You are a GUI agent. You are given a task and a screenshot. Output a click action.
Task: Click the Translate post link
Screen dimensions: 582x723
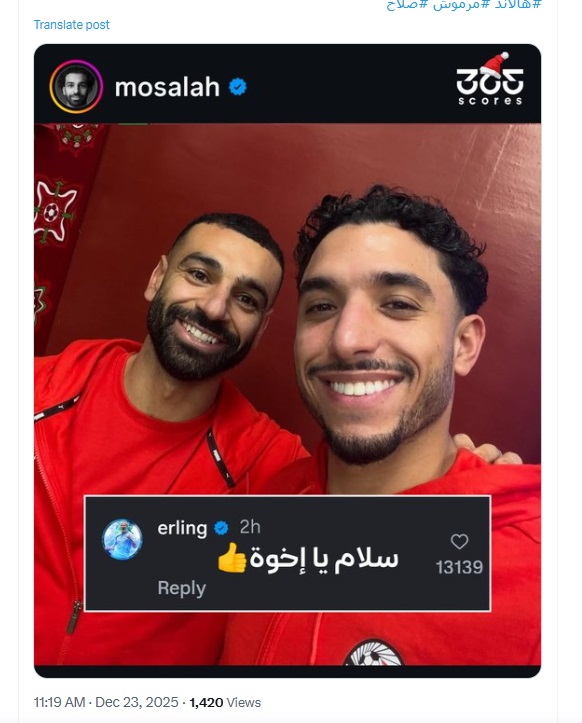71,24
